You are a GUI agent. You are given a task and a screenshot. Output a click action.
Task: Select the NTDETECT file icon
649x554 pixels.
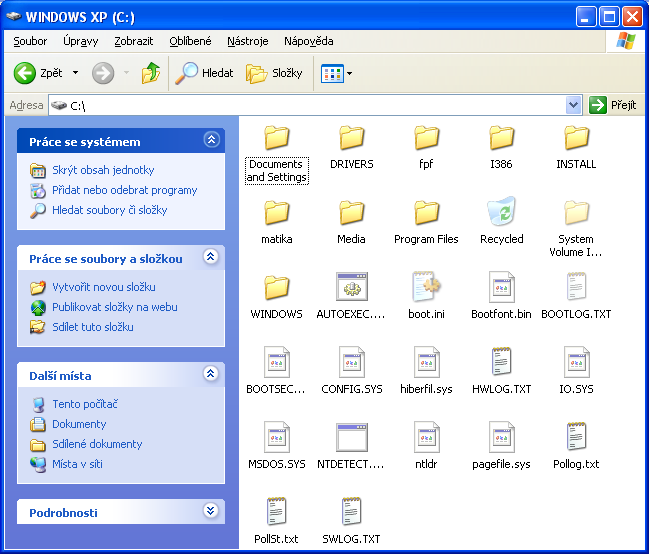(x=351, y=437)
